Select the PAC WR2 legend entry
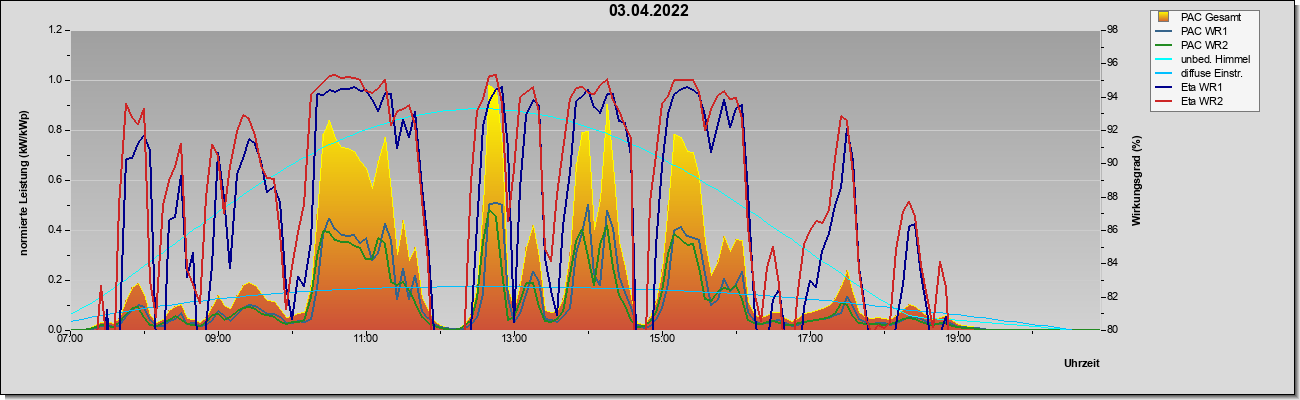The height and width of the screenshot is (400, 1300). (1204, 45)
